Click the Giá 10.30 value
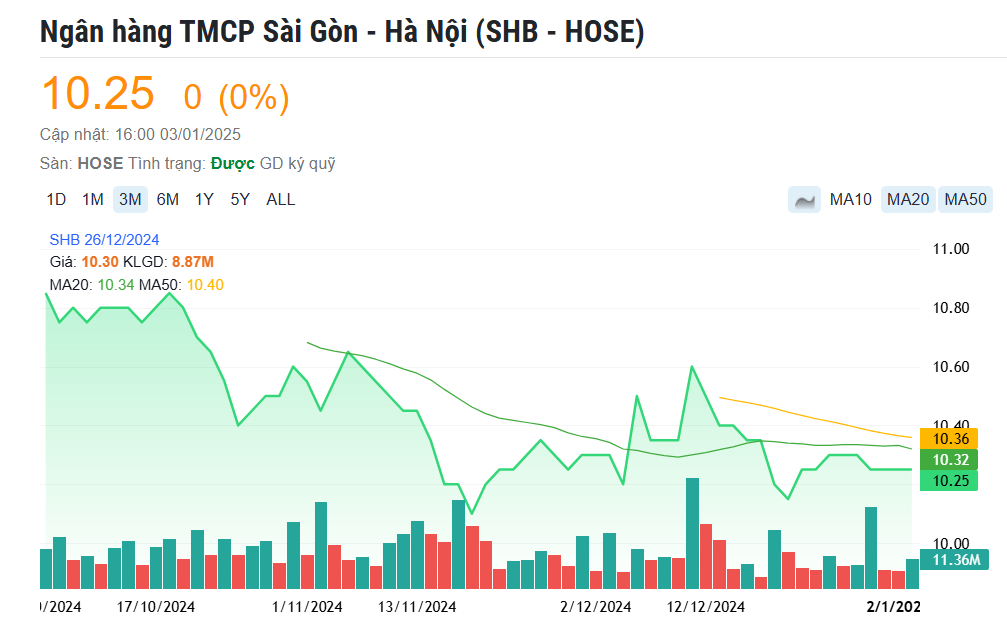1007x622 pixels. (x=100, y=262)
